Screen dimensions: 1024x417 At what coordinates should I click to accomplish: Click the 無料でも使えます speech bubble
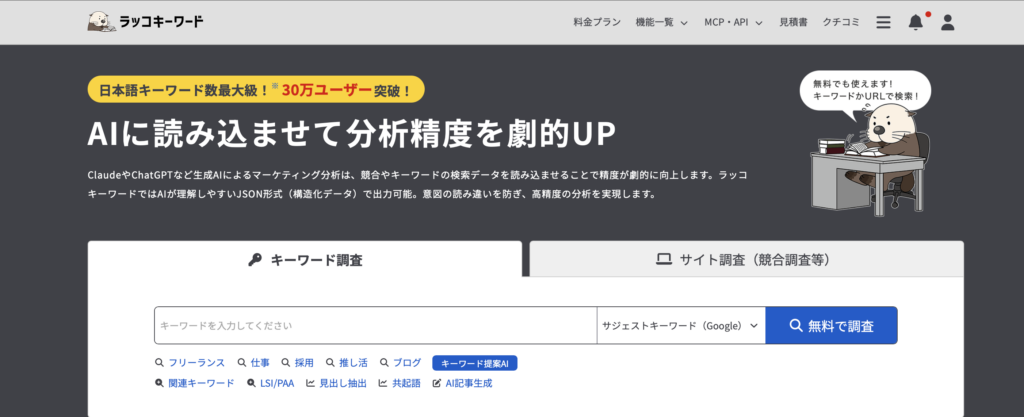tap(865, 91)
